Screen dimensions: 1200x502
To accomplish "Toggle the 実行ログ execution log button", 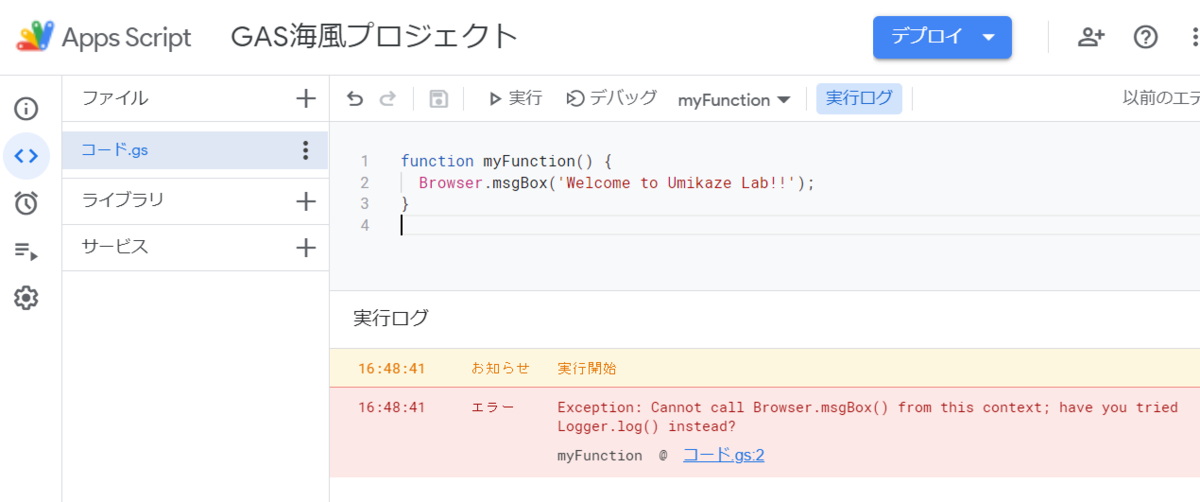I will pyautogui.click(x=859, y=98).
